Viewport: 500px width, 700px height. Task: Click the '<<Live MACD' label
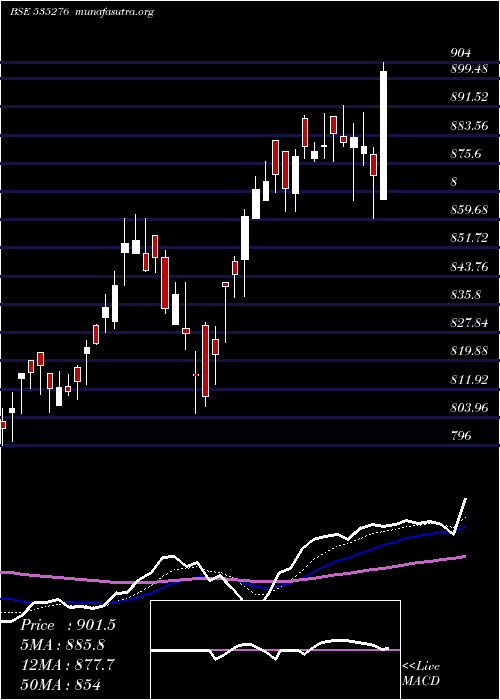421,674
